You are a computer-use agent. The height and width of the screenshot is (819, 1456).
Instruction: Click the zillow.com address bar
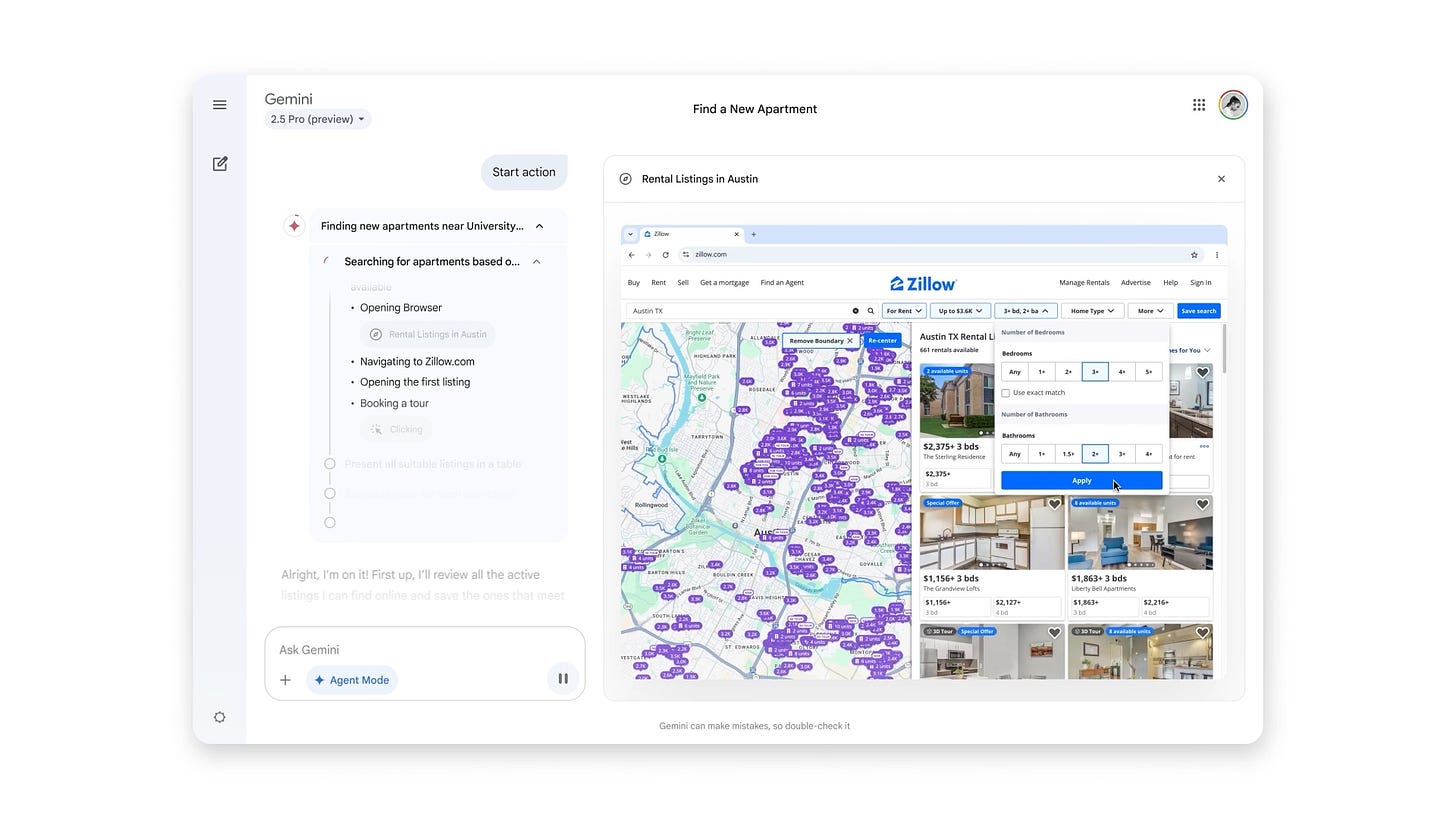(940, 255)
